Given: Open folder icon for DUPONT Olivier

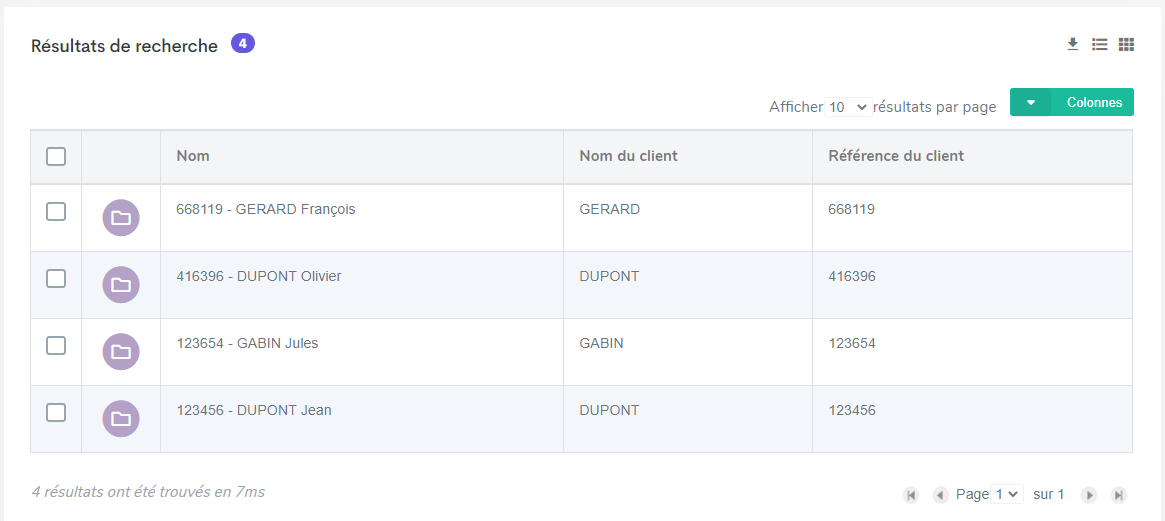Looking at the screenshot, I should (x=121, y=285).
